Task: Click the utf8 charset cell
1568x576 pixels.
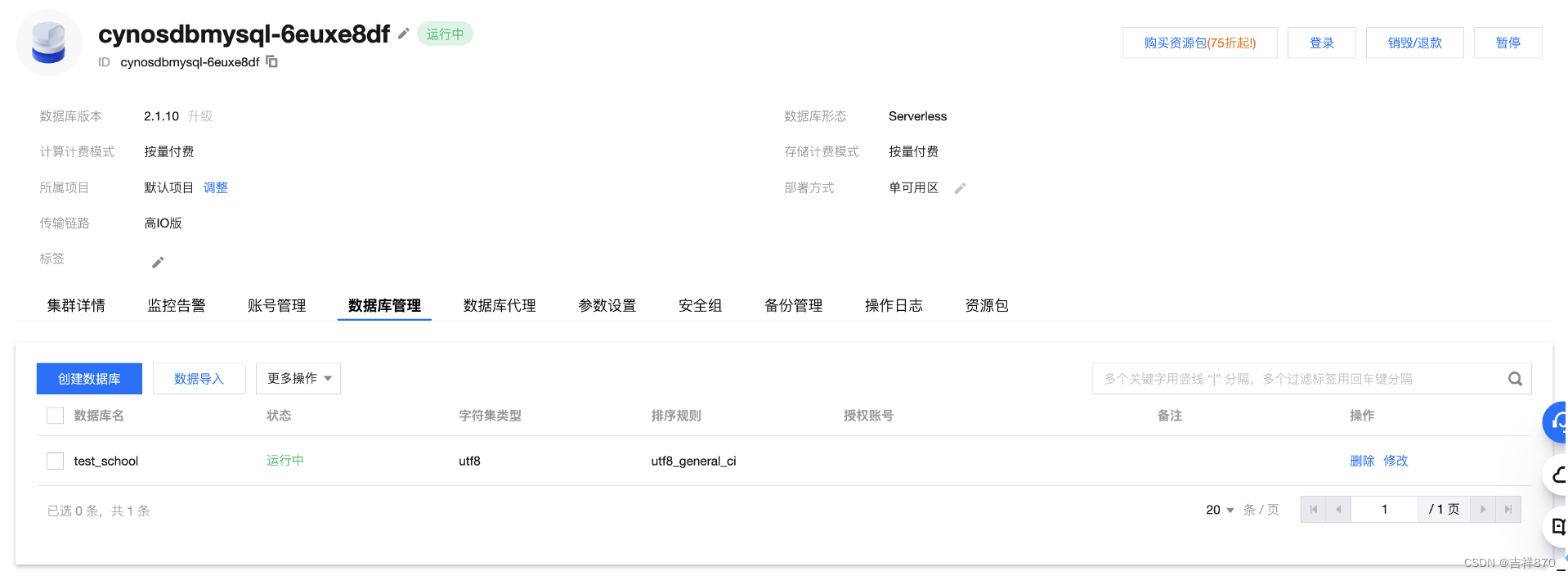Action: [x=469, y=461]
